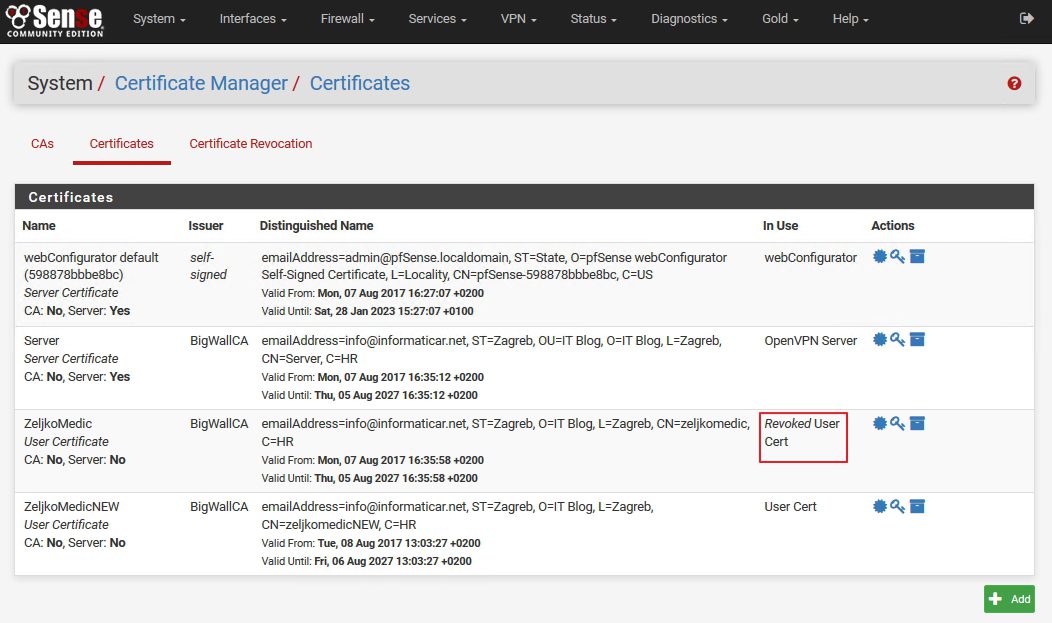
Task: Click the green Add button
Action: [1009, 599]
